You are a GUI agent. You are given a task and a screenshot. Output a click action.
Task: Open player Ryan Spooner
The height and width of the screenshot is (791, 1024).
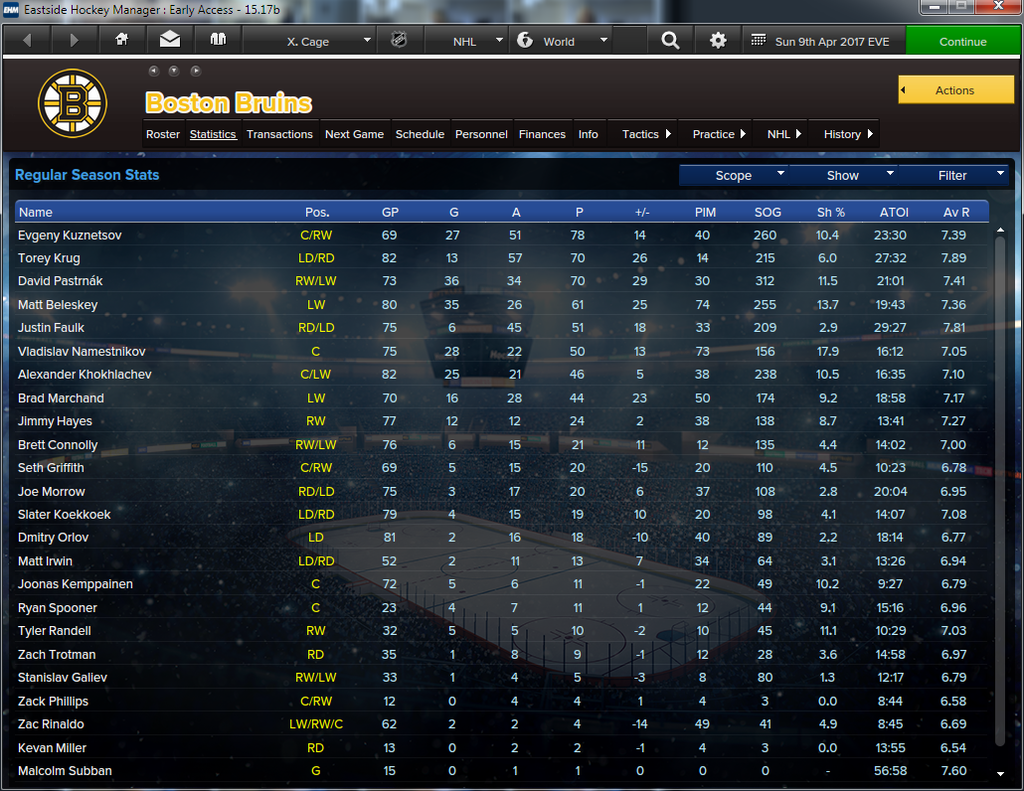tap(57, 607)
